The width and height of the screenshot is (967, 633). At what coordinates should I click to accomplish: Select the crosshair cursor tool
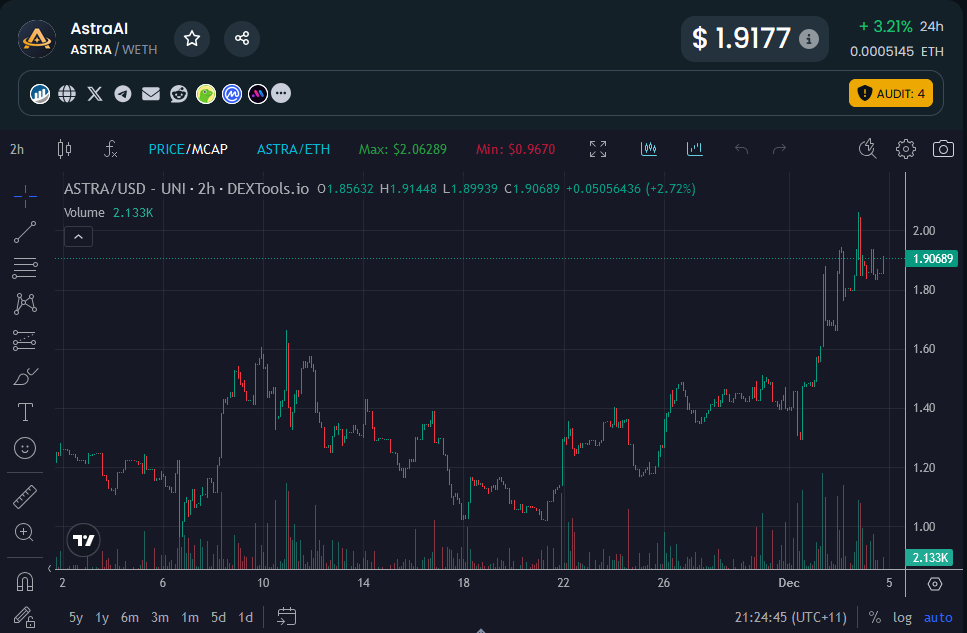(25, 197)
